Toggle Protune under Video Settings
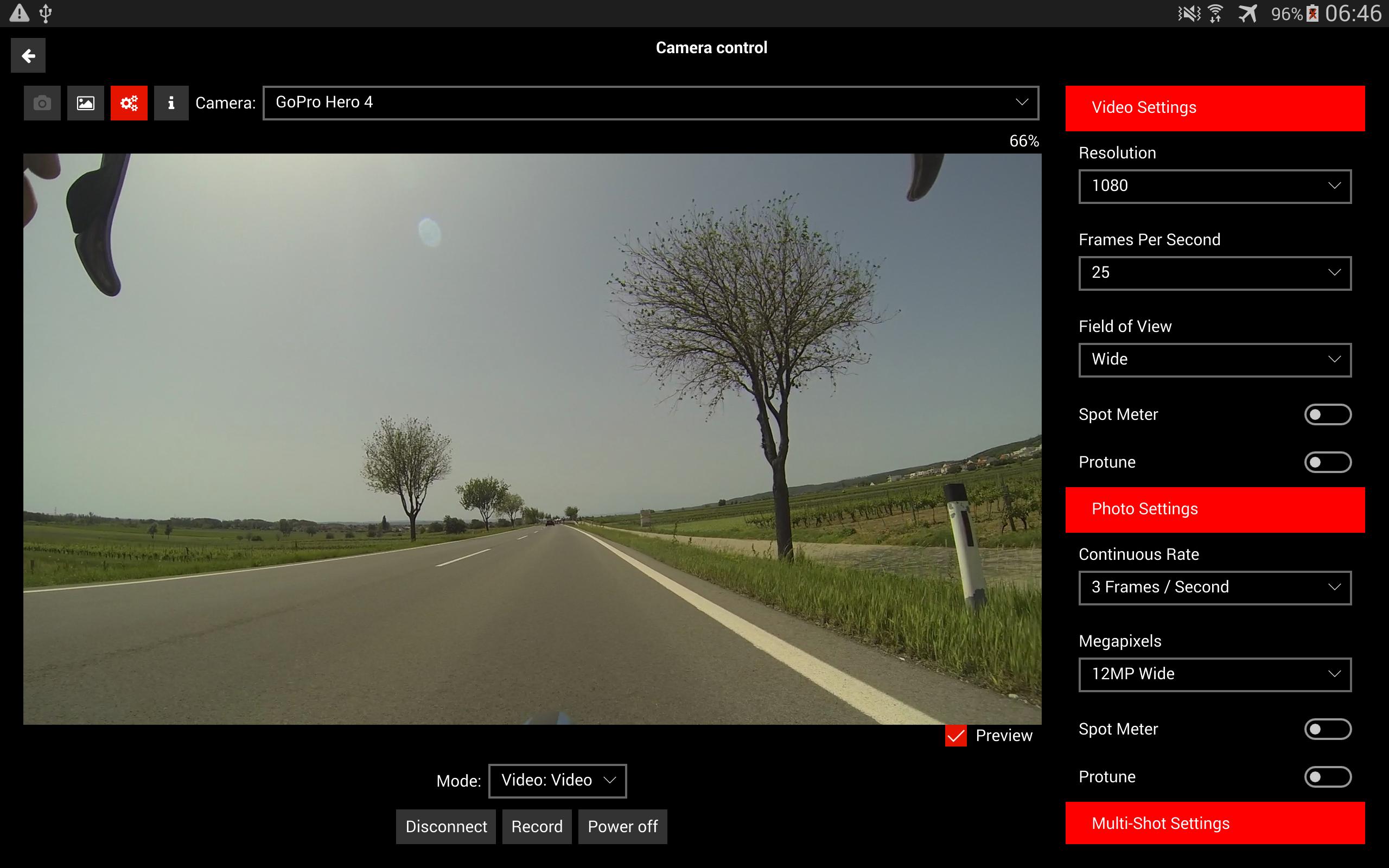Viewport: 1389px width, 868px height. 1328,462
